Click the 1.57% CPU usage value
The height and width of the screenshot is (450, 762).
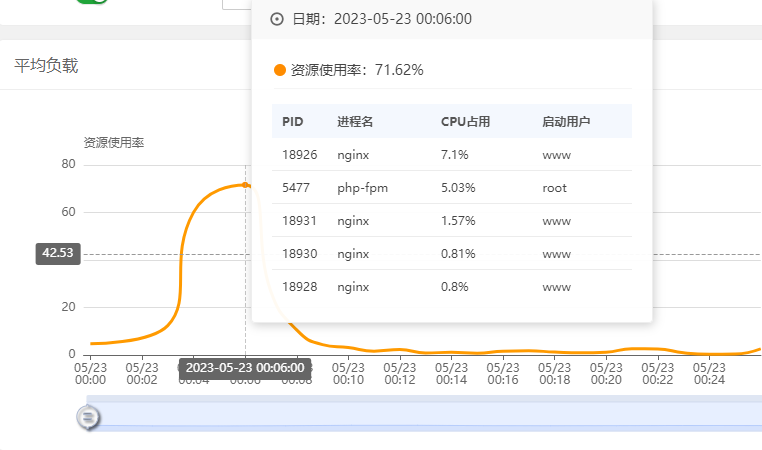click(458, 221)
